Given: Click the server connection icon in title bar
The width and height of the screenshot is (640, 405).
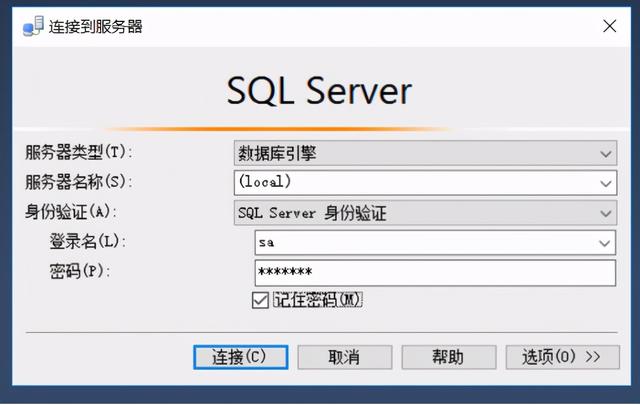Looking at the screenshot, I should 33,26.
